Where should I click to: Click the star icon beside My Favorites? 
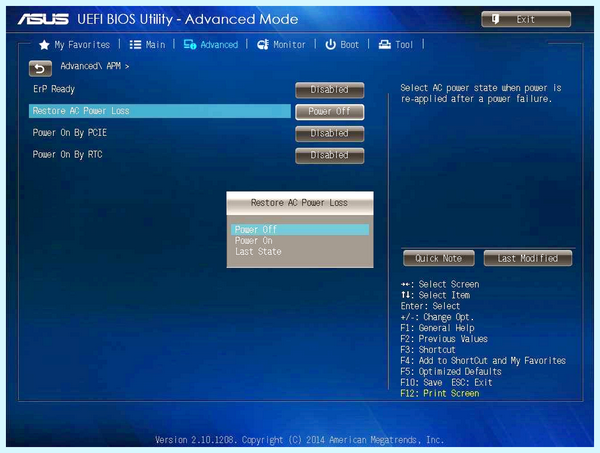point(44,45)
